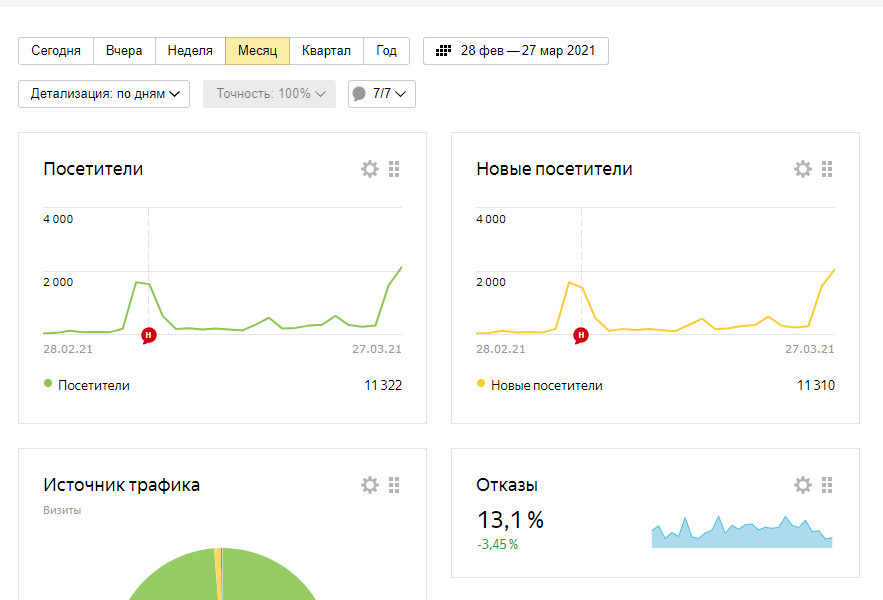Image resolution: width=883 pixels, height=600 pixels.
Task: Click grid handle icon on Посетители widget
Action: pyautogui.click(x=394, y=169)
